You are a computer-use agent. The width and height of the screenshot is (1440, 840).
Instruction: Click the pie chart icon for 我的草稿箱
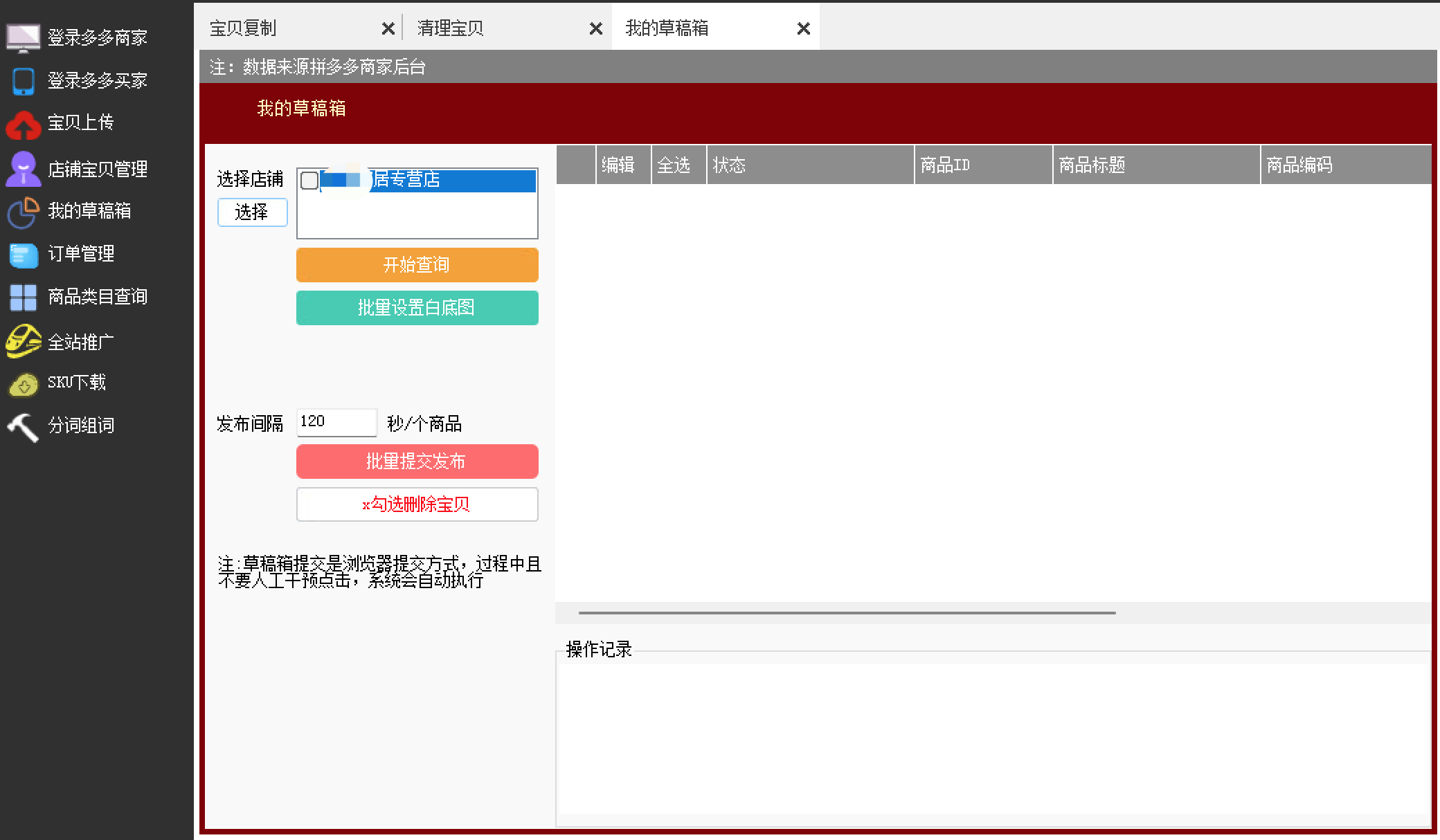coord(23,212)
